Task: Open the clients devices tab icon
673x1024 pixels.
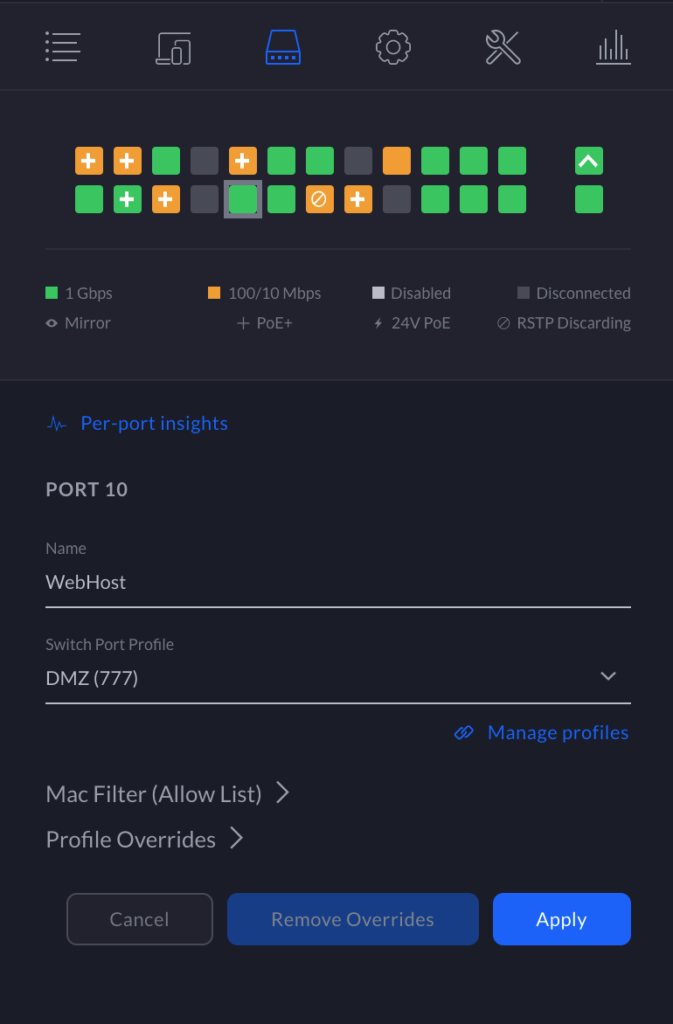Action: pyautogui.click(x=173, y=47)
